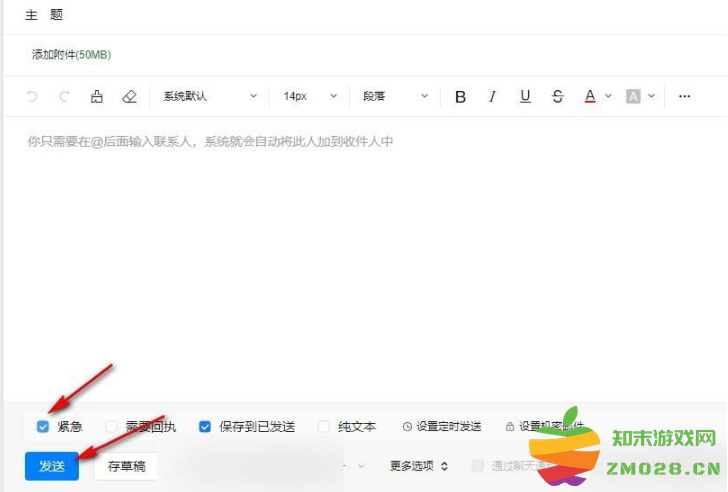
Task: Apply the red font color
Action: pos(590,97)
